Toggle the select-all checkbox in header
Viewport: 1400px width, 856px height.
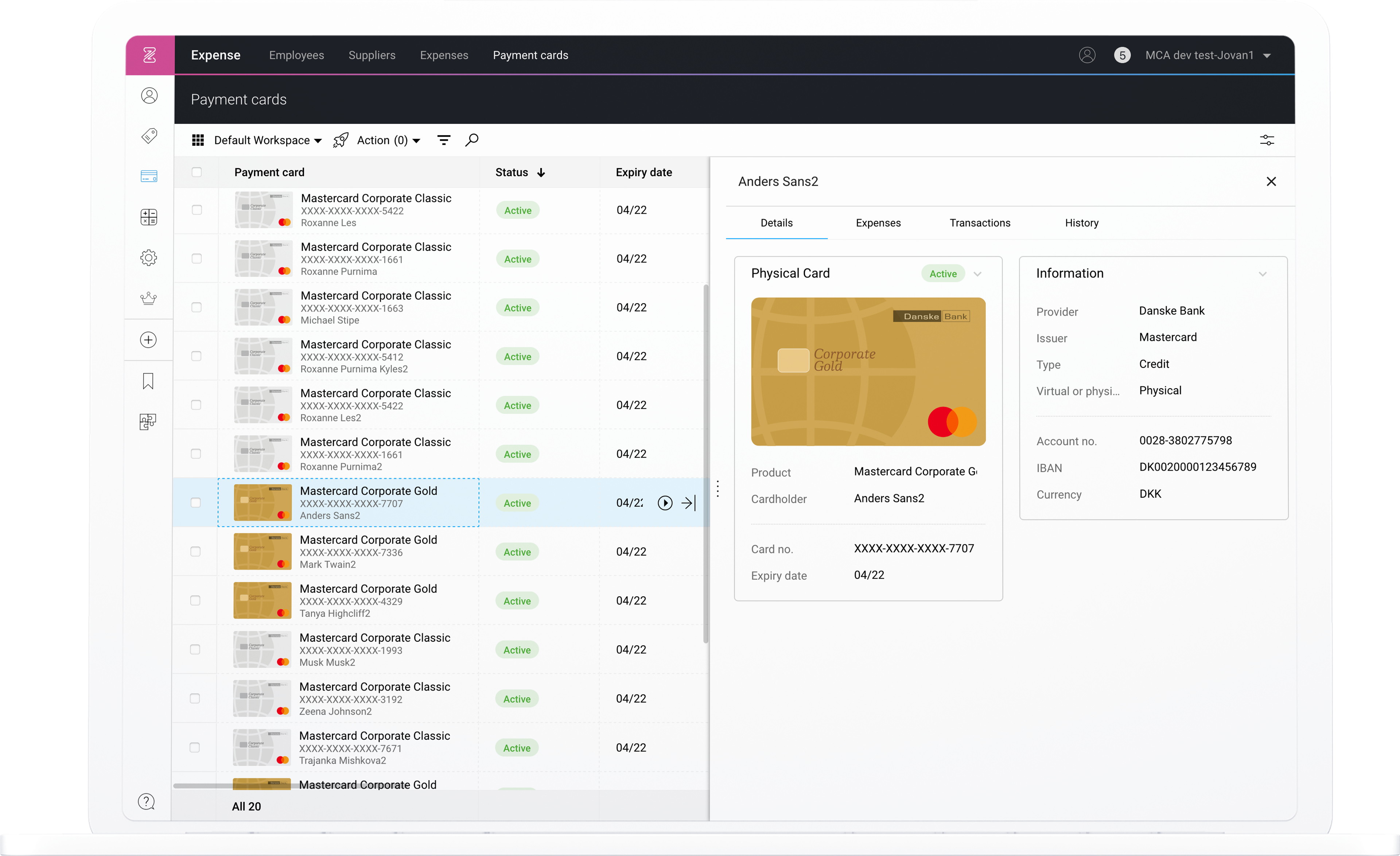(x=197, y=172)
